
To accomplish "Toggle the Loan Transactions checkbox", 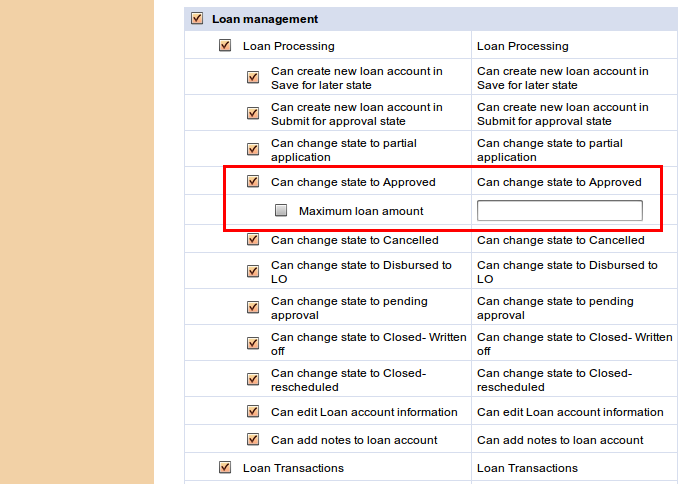I will [225, 468].
